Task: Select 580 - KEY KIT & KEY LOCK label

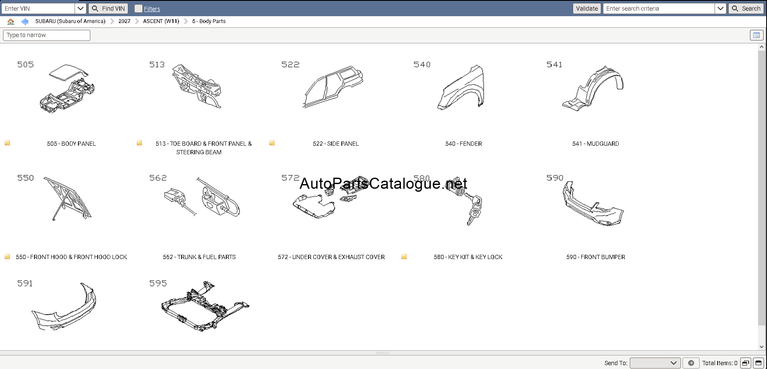Action: pyautogui.click(x=468, y=257)
